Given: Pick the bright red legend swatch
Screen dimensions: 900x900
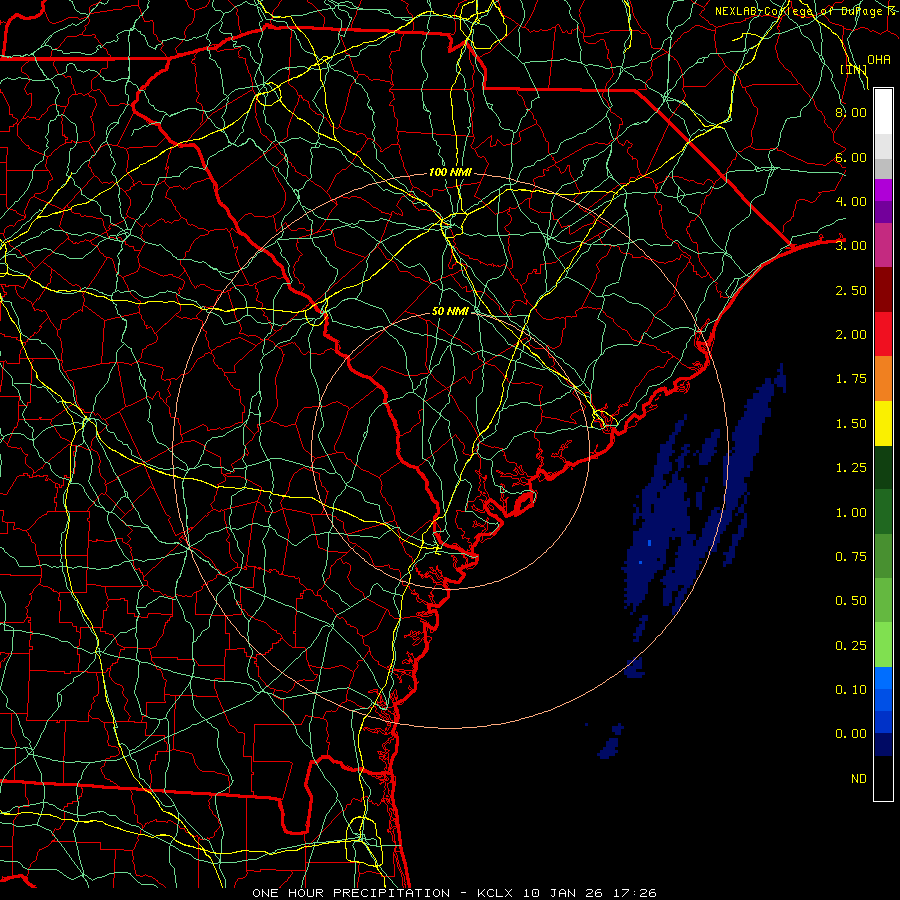Looking at the screenshot, I should tap(883, 334).
